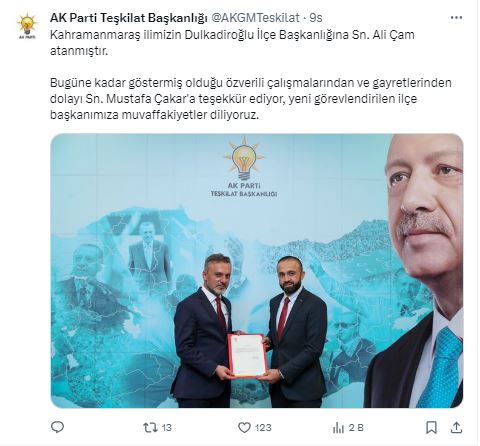
Task: Click the large portrait on photo's right side
Action: click(416, 271)
